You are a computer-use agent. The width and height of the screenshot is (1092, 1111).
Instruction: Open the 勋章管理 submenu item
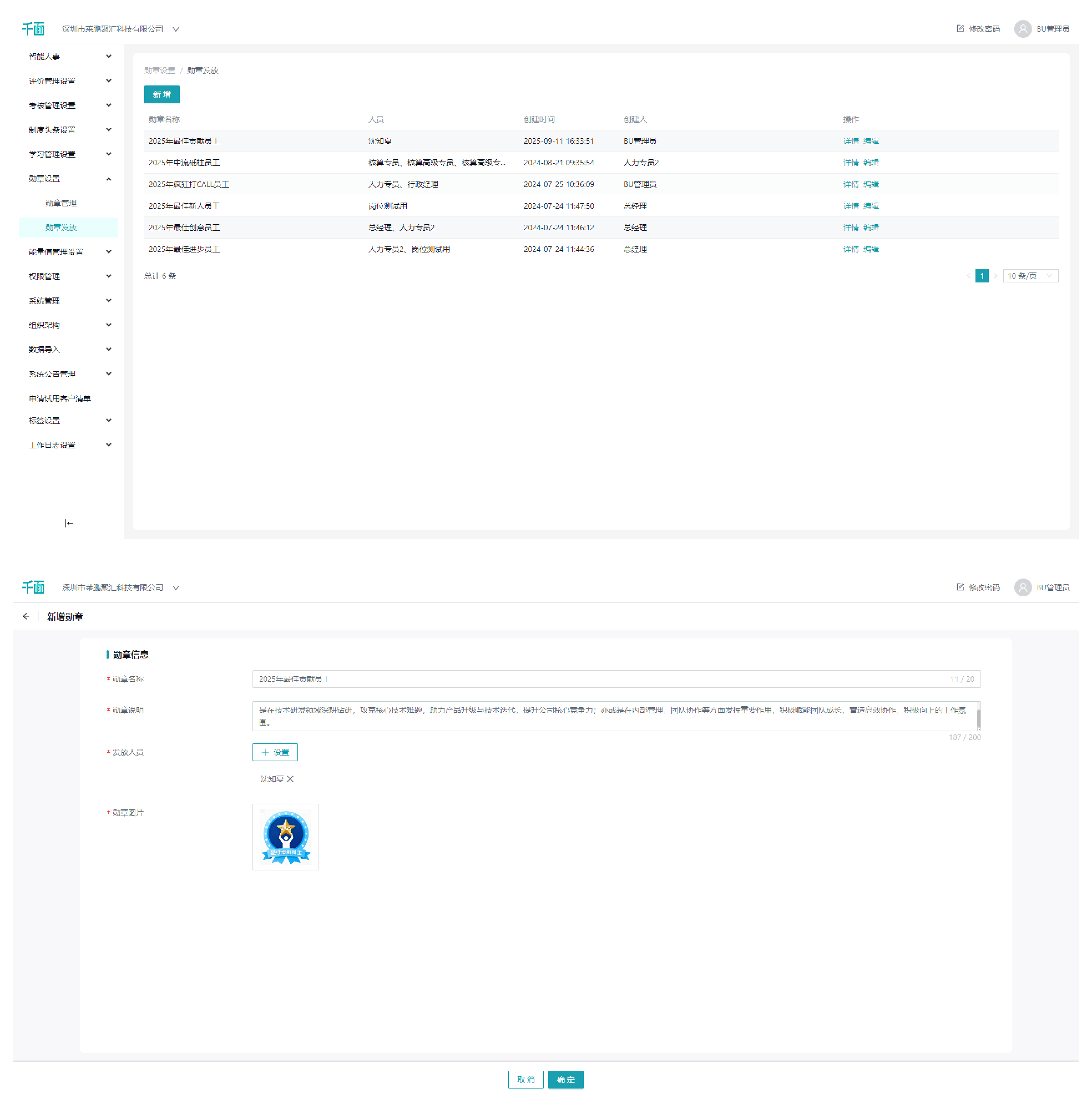tap(61, 203)
